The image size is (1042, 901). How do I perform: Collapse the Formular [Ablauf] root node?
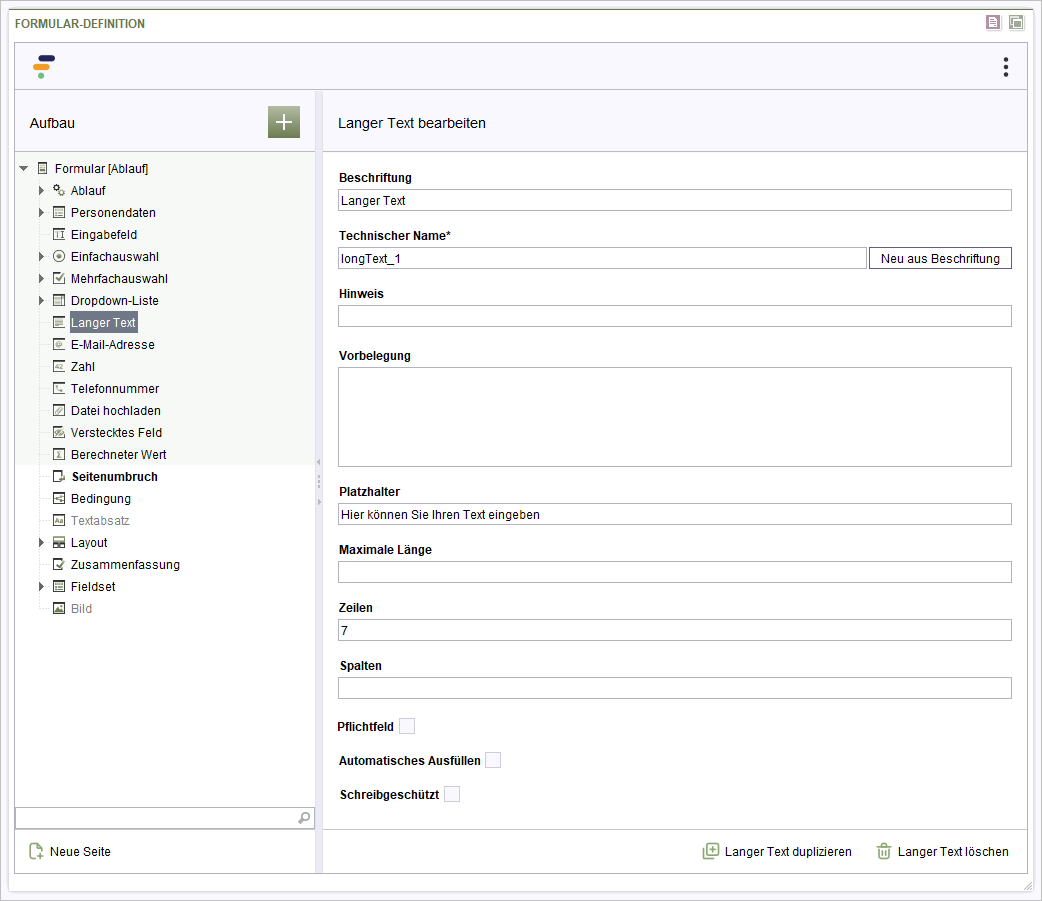pyautogui.click(x=24, y=168)
